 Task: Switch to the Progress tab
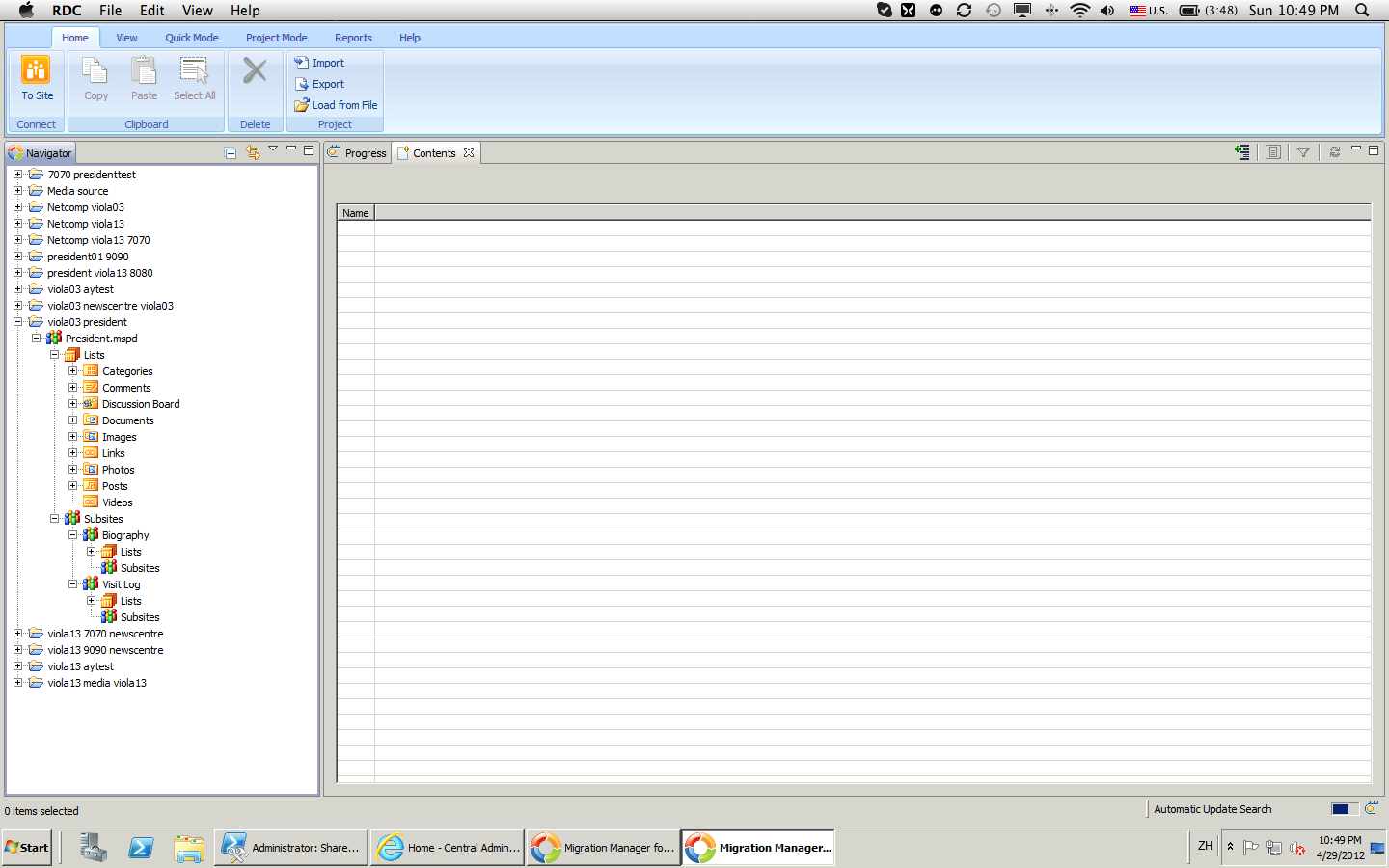point(358,152)
